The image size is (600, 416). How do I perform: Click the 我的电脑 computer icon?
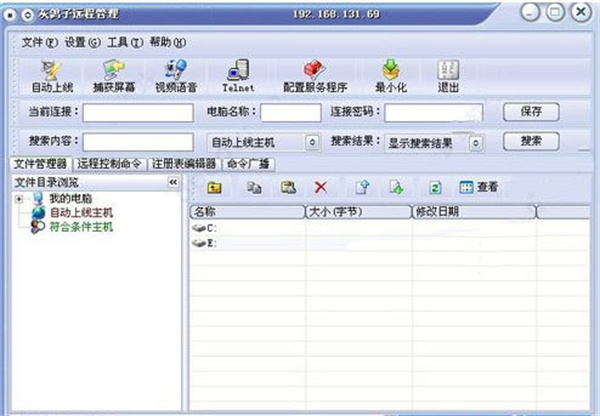point(38,198)
